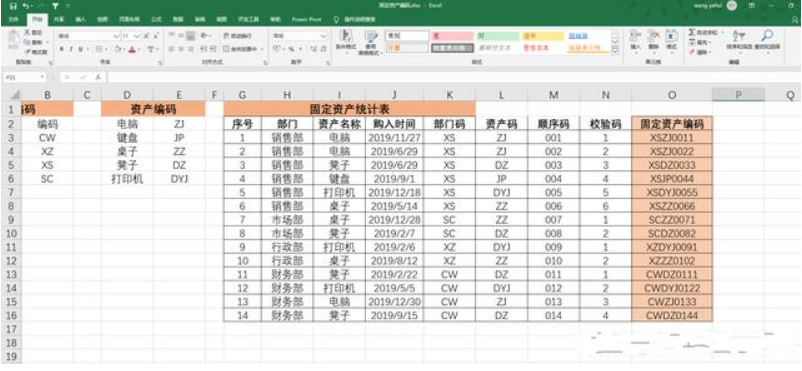Apply bold formatting with the B icon
This screenshot has height=371, width=802.
tap(61, 49)
